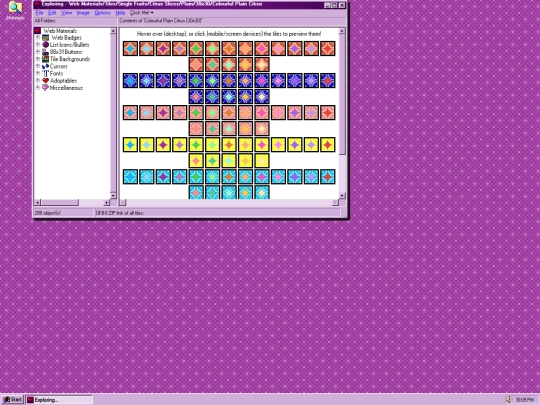Open the File menu
The height and width of the screenshot is (405, 540).
(x=39, y=13)
